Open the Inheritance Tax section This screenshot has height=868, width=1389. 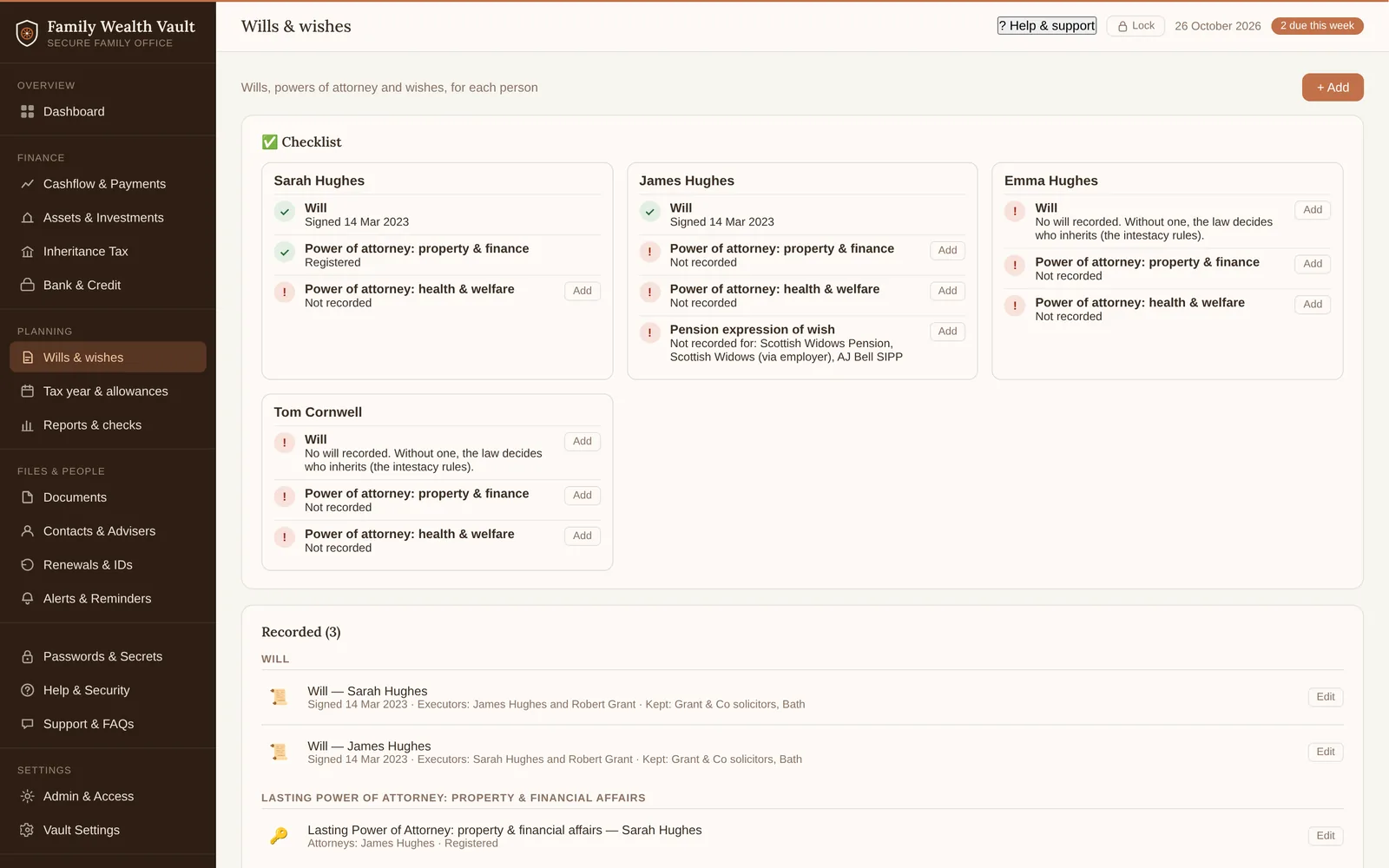point(108,252)
